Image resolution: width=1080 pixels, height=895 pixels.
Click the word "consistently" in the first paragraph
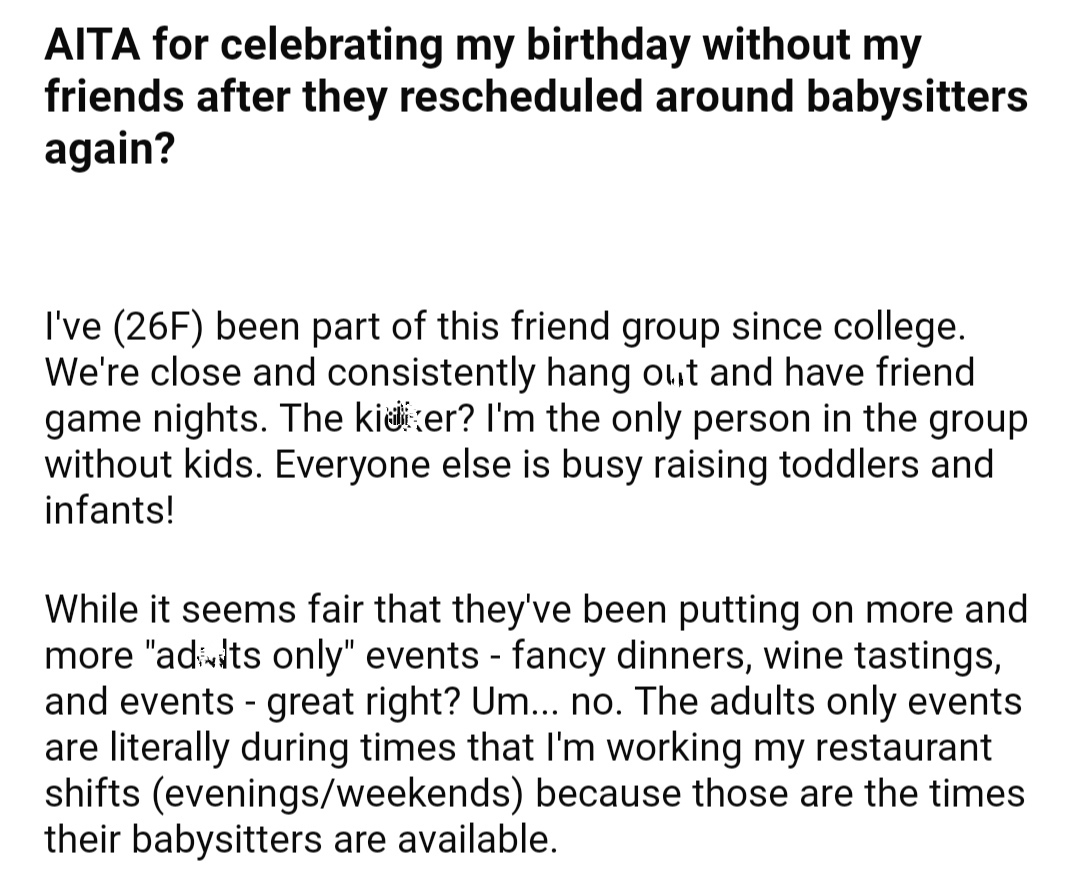tap(431, 373)
